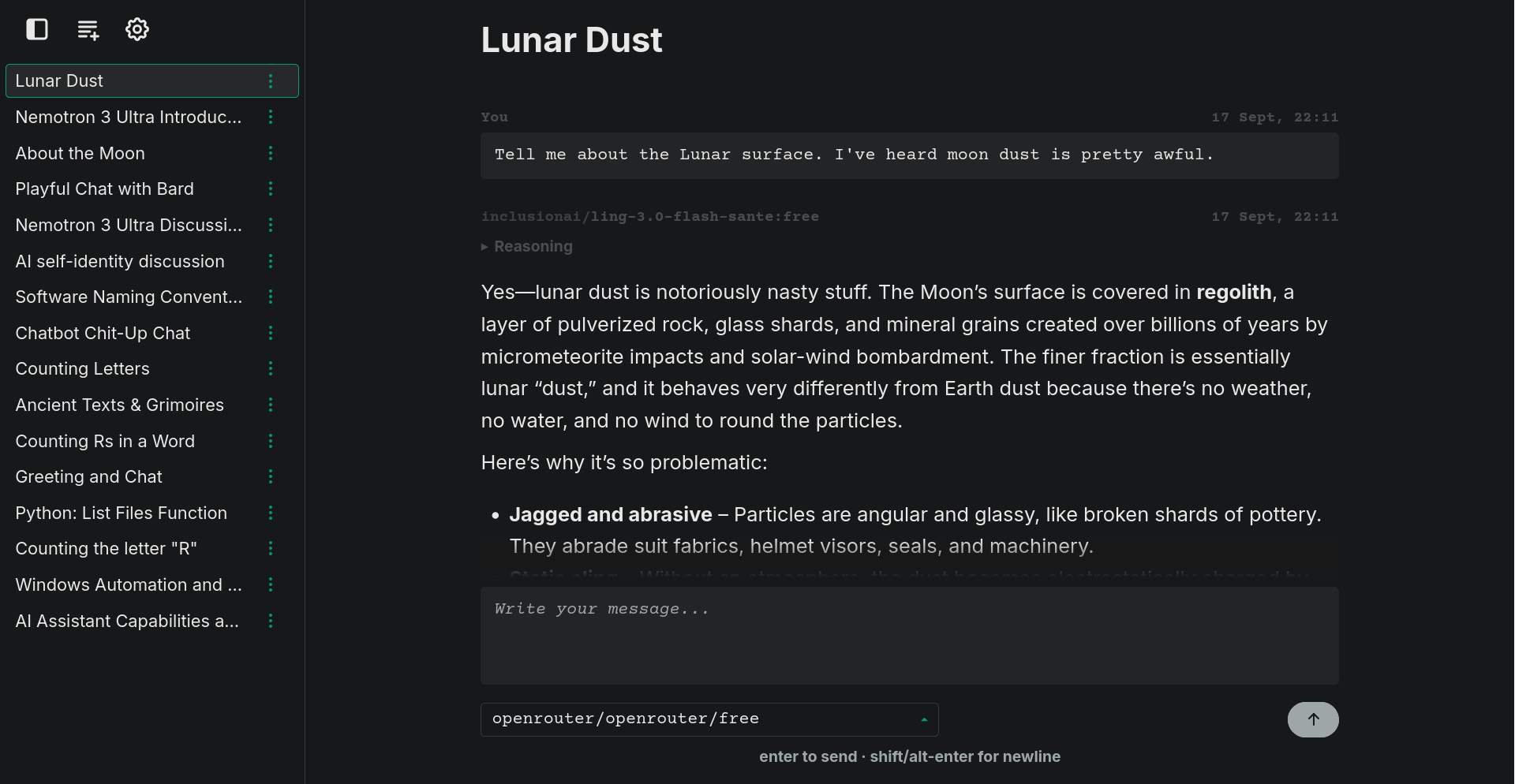The height and width of the screenshot is (784, 1515).
Task: Open options dots for Counting Letters
Action: (x=271, y=369)
